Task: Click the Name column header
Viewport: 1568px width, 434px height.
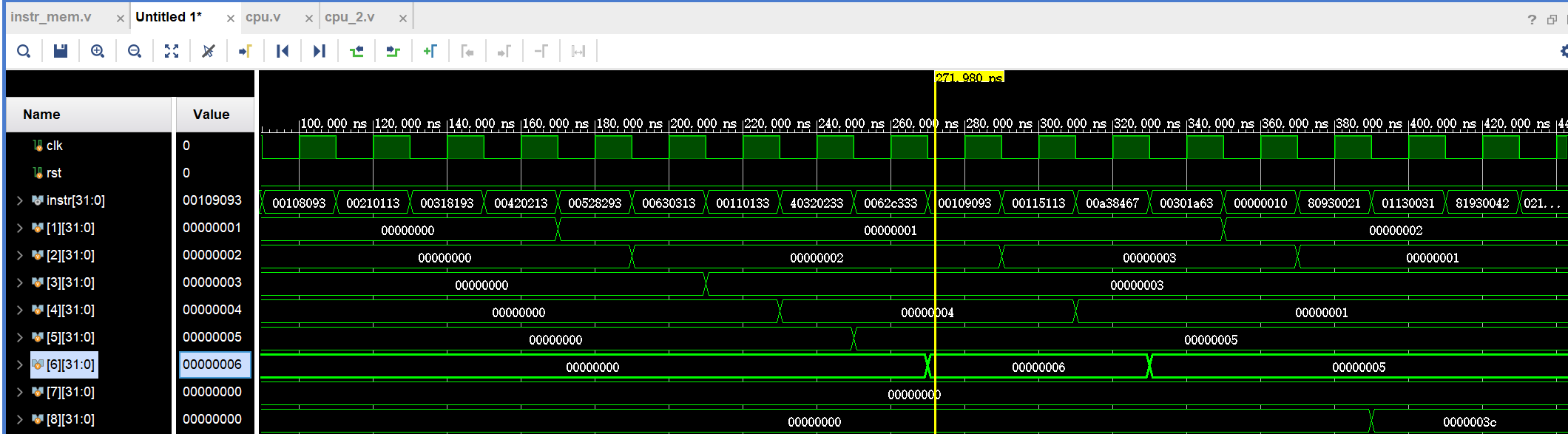Action: pos(89,115)
